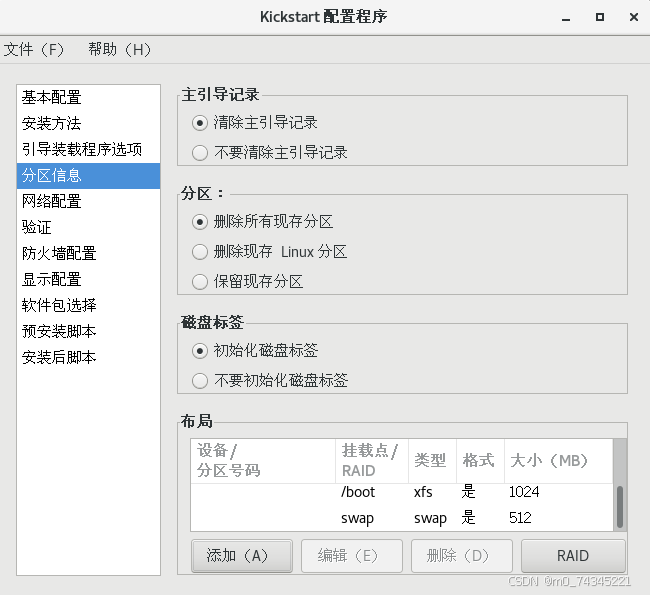This screenshot has width=650, height=595.
Task: Close the Kickstart 配置程序 window
Action: click(x=634, y=17)
